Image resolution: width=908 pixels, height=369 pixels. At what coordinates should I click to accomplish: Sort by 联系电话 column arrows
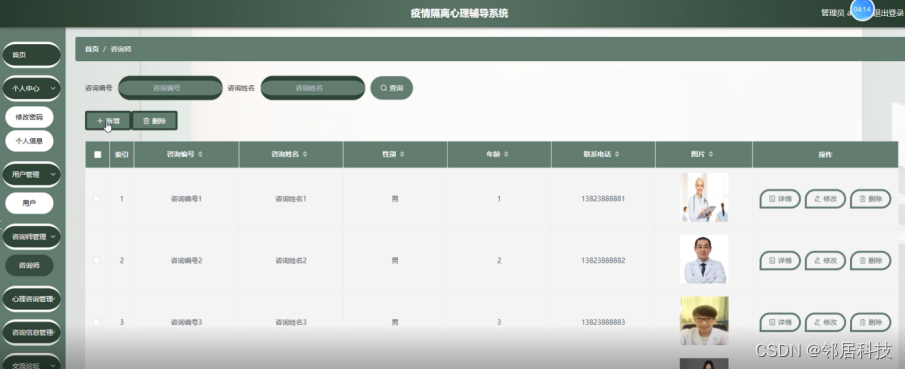(x=617, y=155)
